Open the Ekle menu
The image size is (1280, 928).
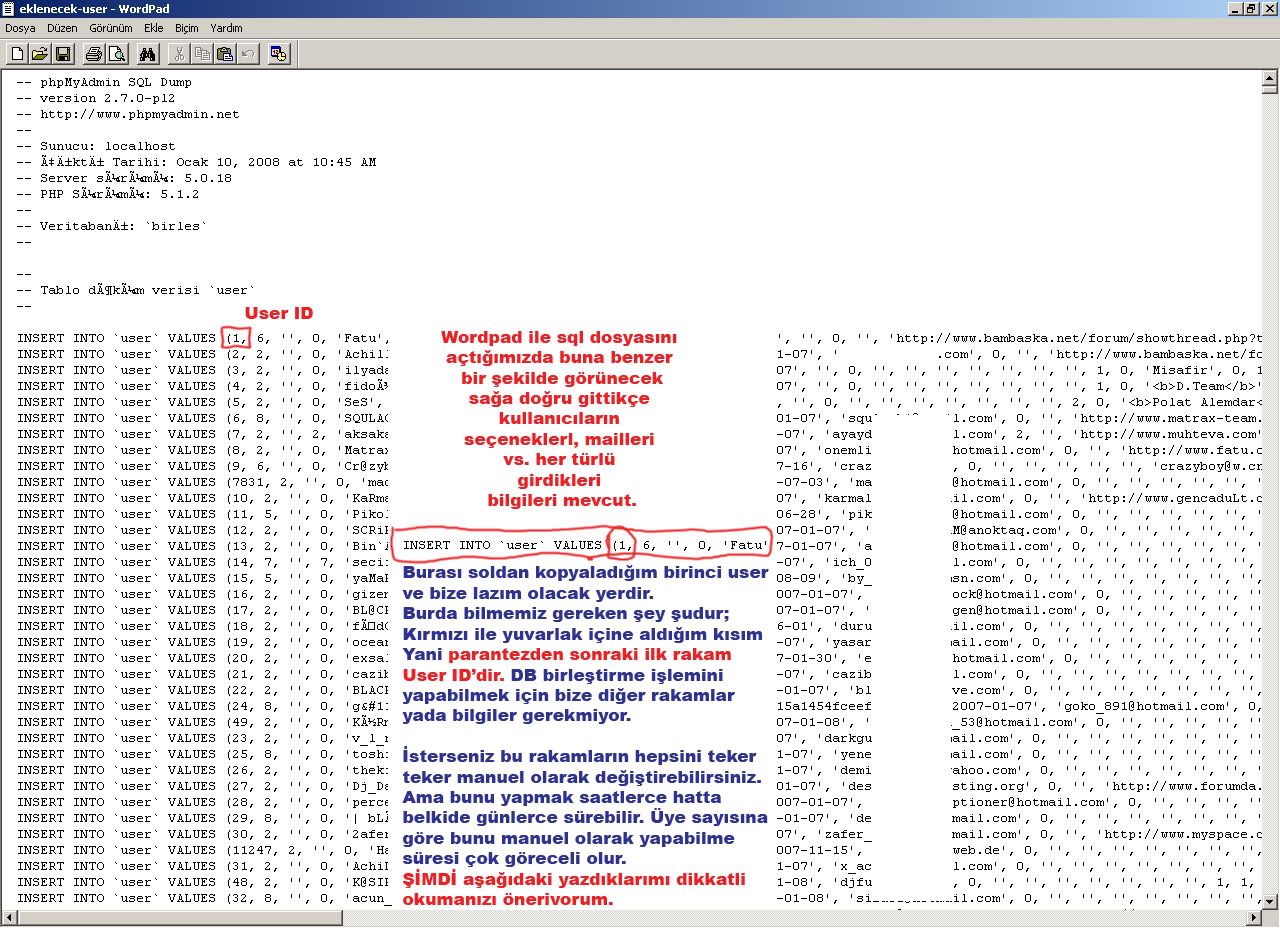[154, 29]
